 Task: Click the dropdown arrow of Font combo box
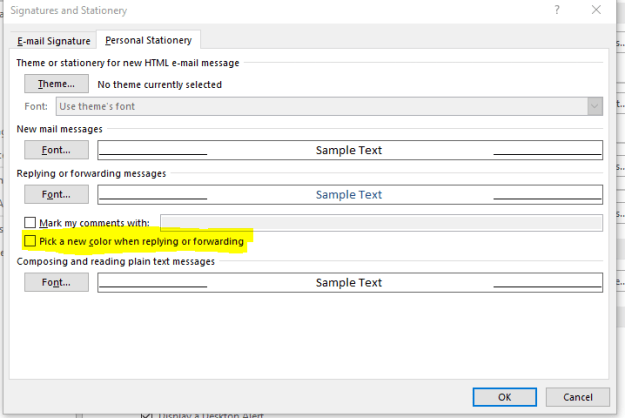(x=595, y=106)
